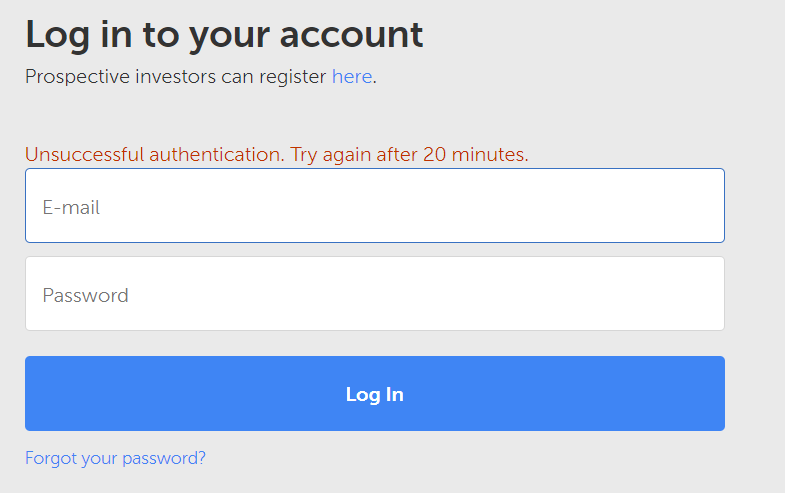Click the "Try again after 20 minutes" notice
This screenshot has height=493, width=785.
pyautogui.click(x=409, y=155)
